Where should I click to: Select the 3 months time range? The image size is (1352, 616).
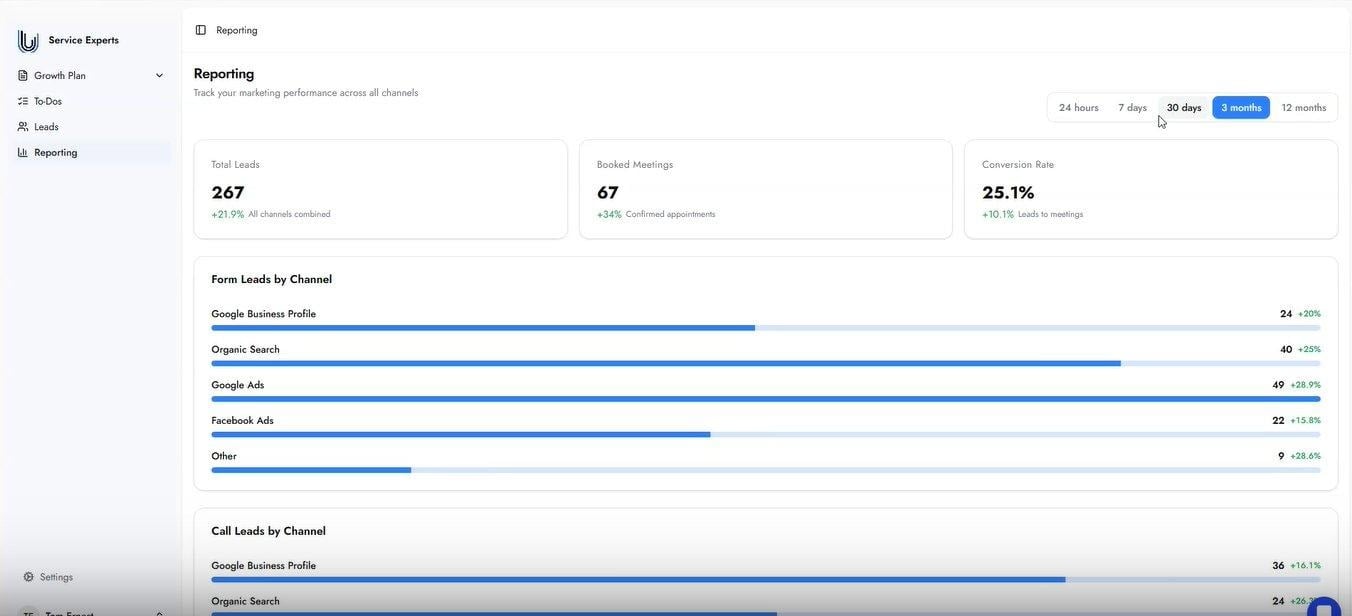[x=1241, y=108]
